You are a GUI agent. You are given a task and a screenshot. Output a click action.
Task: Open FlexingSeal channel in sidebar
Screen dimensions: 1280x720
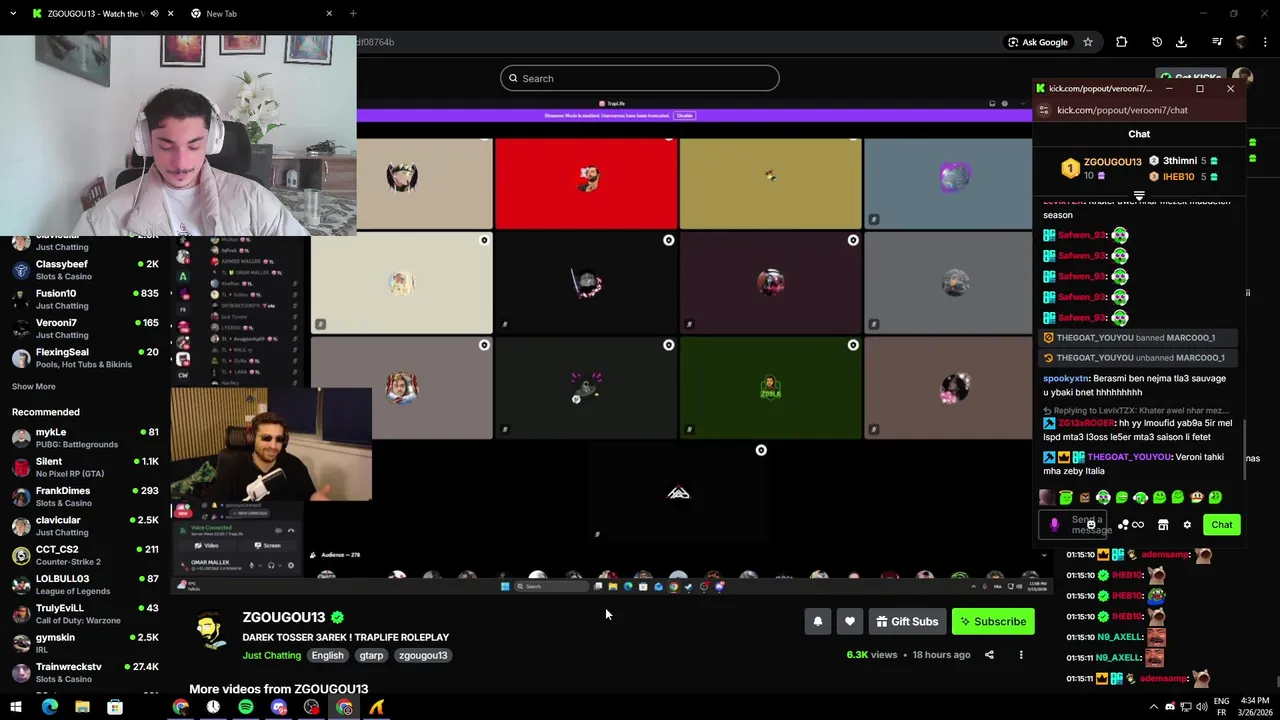[85, 358]
